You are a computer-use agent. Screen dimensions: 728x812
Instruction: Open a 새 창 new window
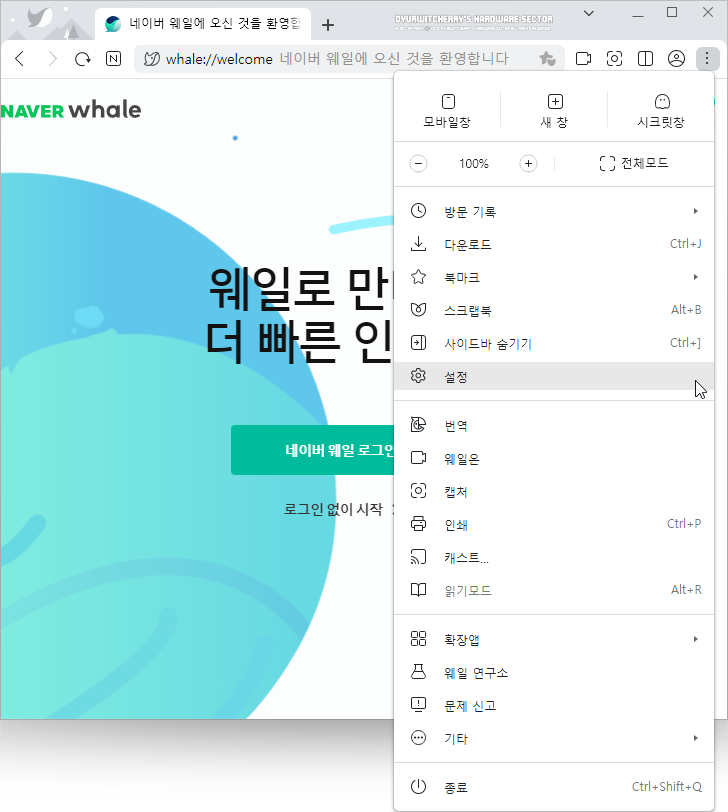pyautogui.click(x=555, y=111)
